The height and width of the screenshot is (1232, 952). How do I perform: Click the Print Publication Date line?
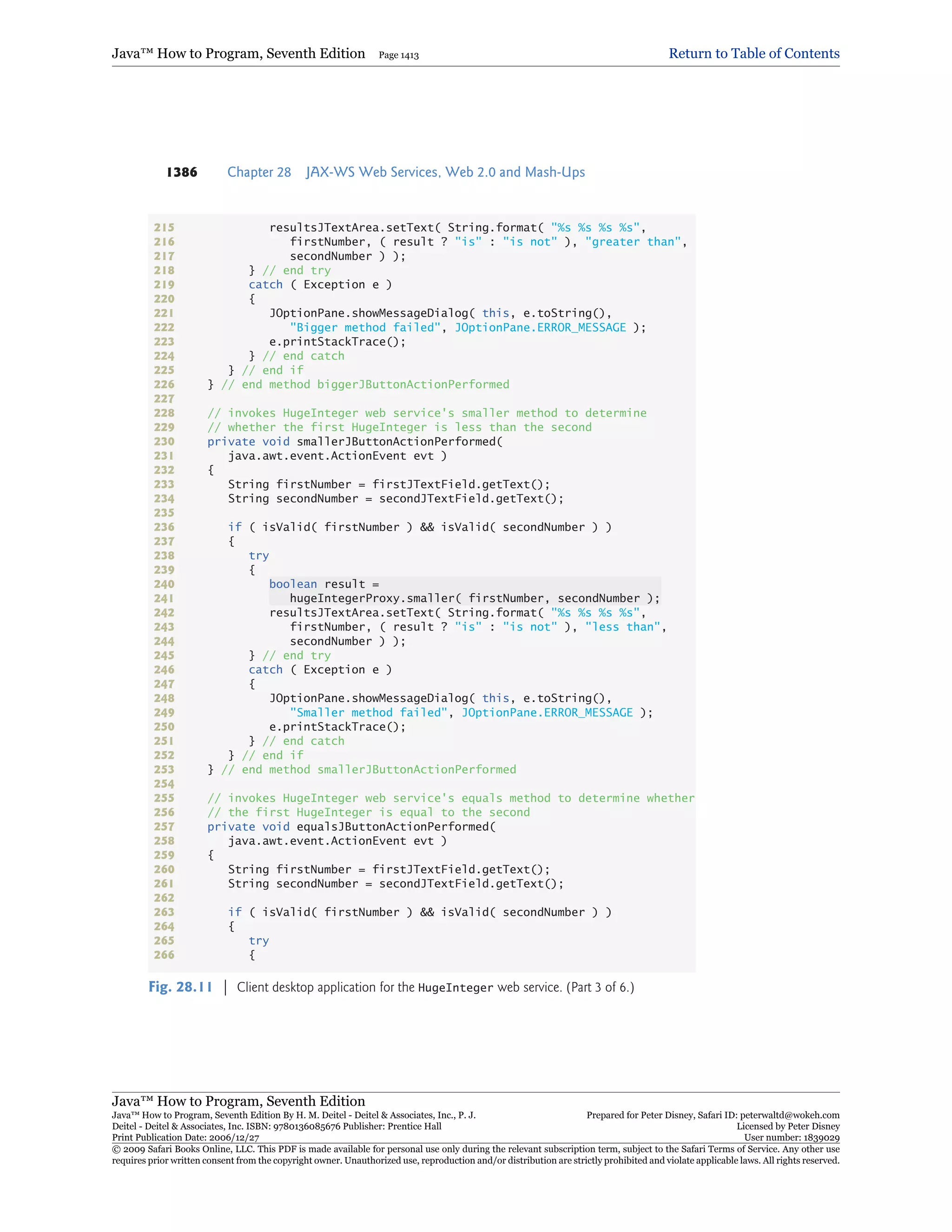pyautogui.click(x=185, y=1138)
